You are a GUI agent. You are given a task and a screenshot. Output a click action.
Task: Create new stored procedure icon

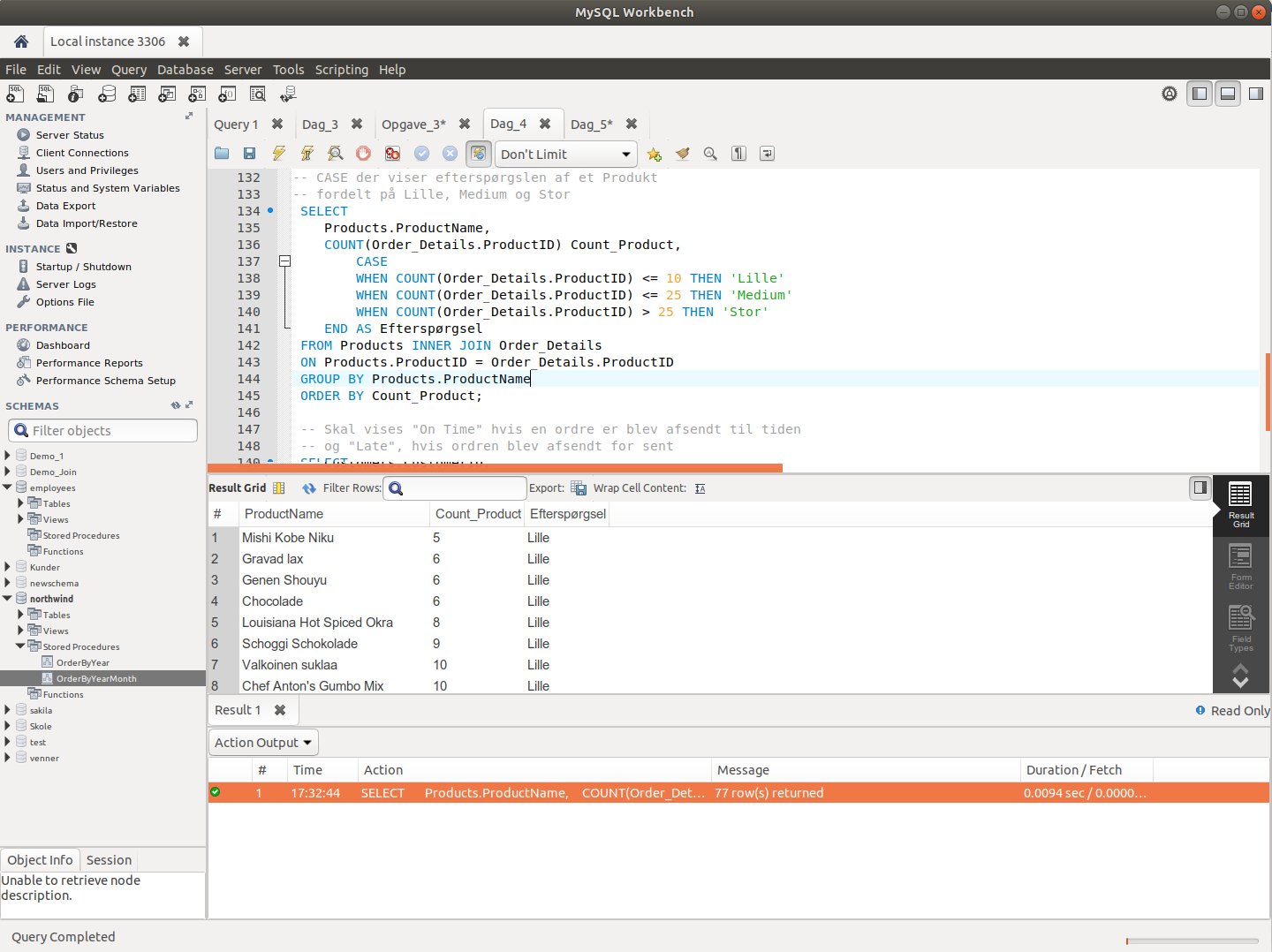click(x=197, y=94)
